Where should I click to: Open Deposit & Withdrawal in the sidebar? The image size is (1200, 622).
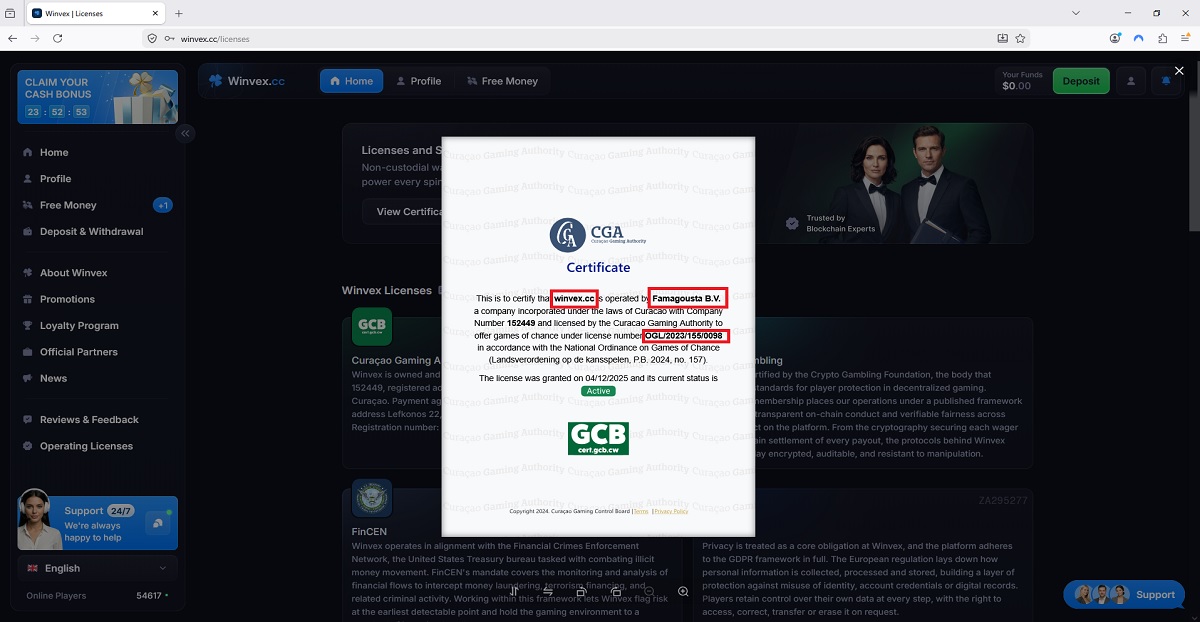[x=97, y=232]
